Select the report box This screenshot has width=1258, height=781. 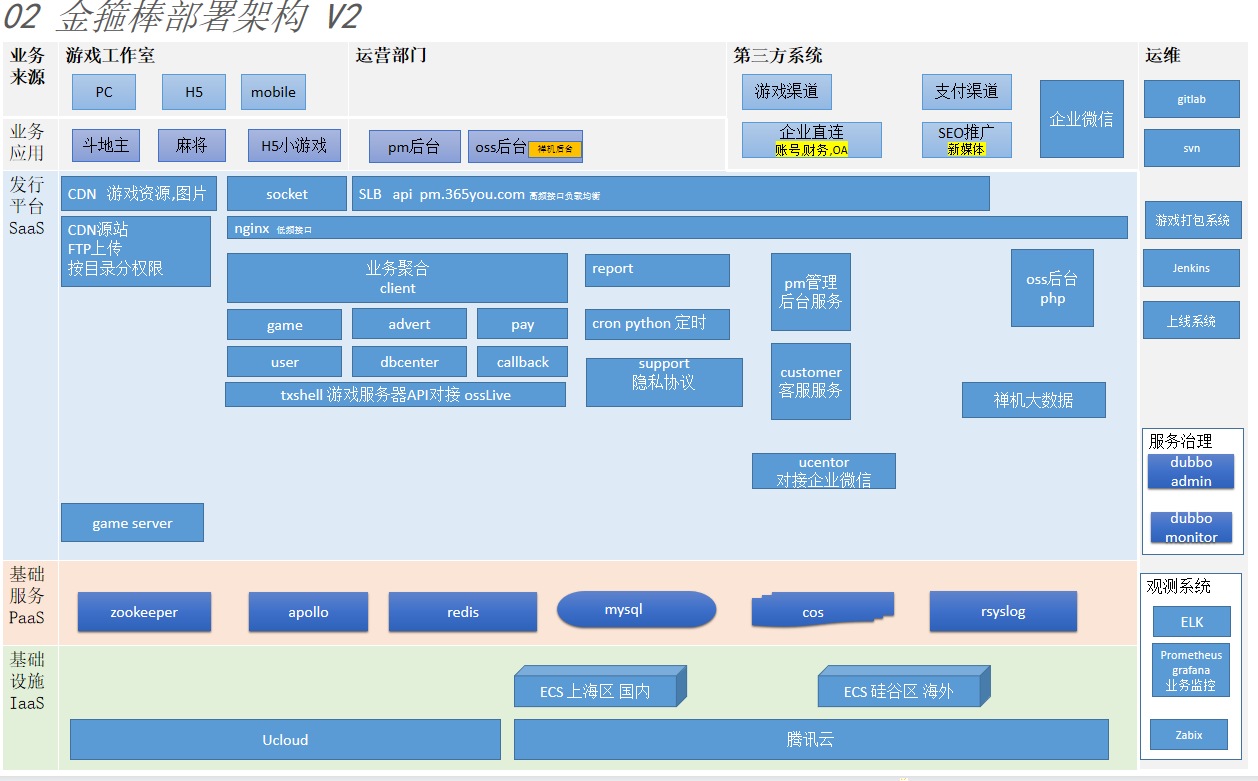[657, 270]
